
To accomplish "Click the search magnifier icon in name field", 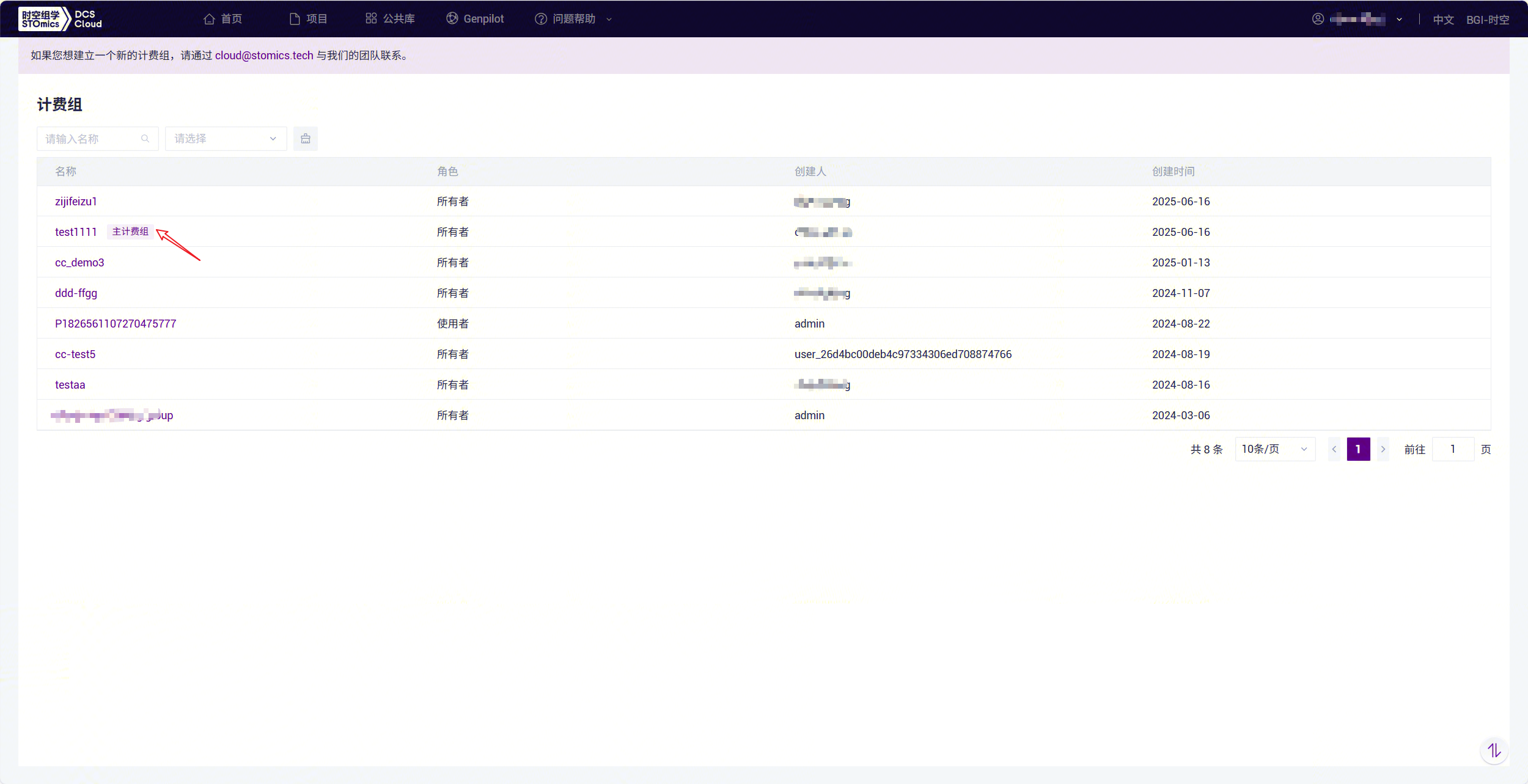I will (x=145, y=139).
